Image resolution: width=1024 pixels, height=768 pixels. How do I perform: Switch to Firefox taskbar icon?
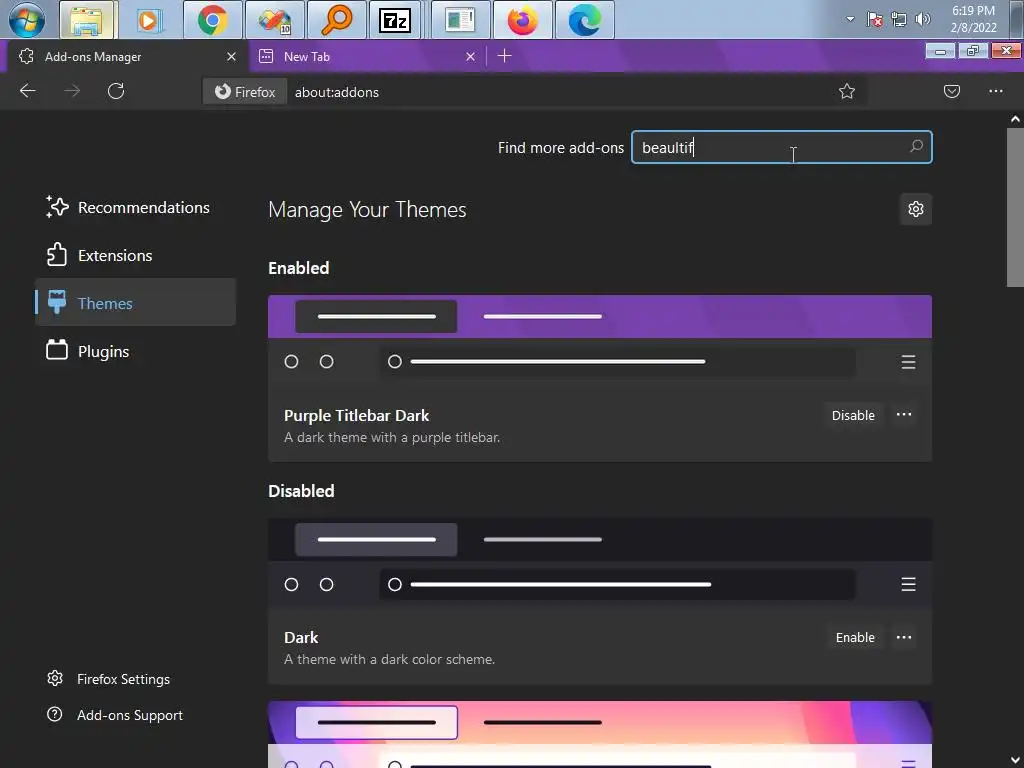pos(522,20)
